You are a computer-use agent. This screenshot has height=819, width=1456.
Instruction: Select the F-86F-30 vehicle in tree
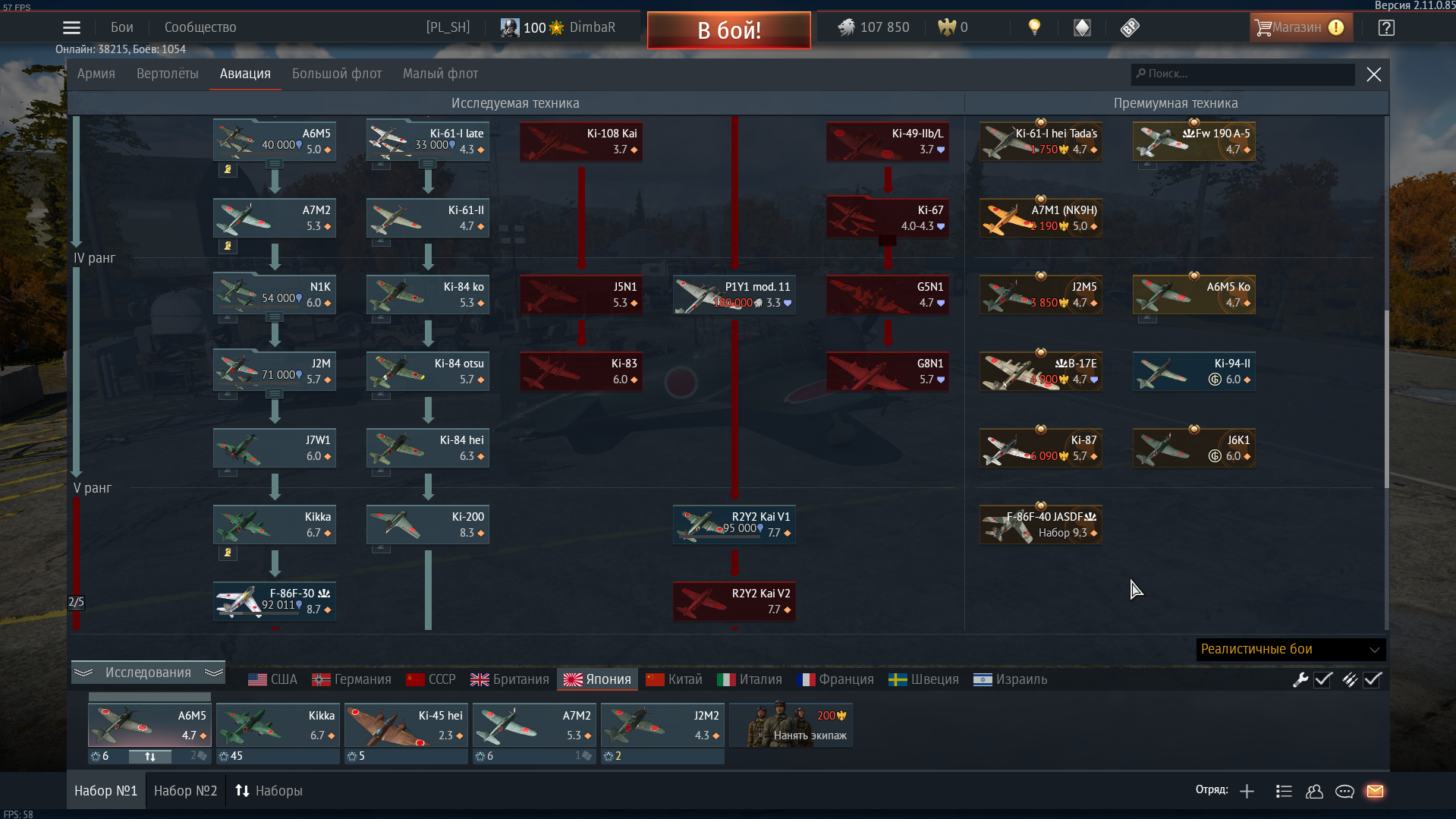275,601
